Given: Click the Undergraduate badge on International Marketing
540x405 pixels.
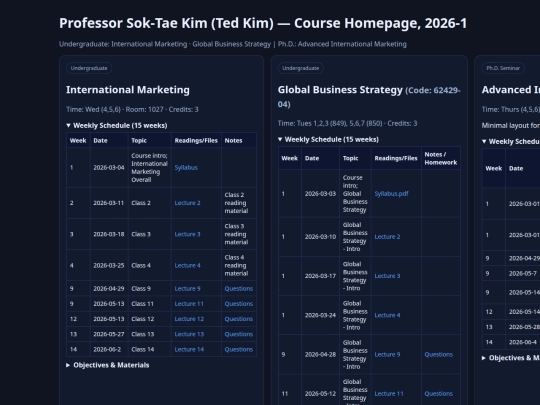Looking at the screenshot, I should pos(89,68).
